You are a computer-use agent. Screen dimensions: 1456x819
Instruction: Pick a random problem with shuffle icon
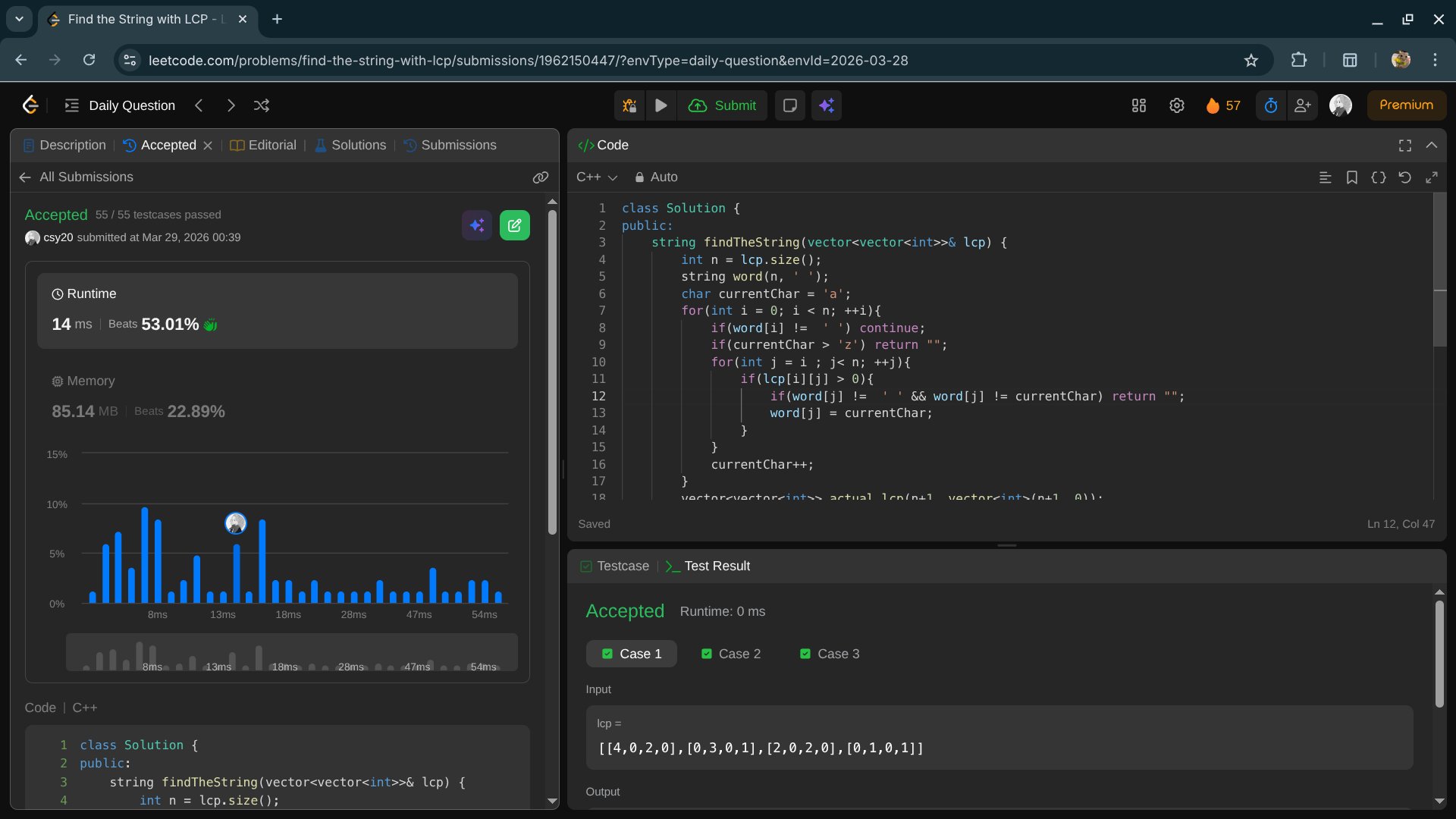pos(262,105)
